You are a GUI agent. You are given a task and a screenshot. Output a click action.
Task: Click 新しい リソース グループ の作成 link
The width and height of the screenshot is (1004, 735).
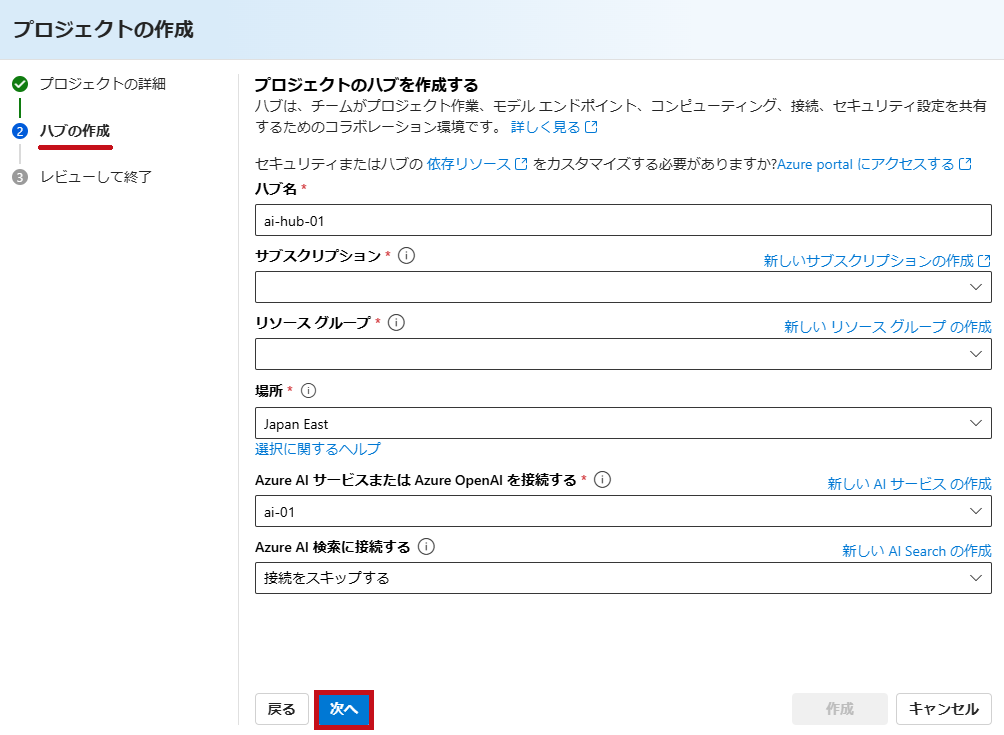point(887,327)
